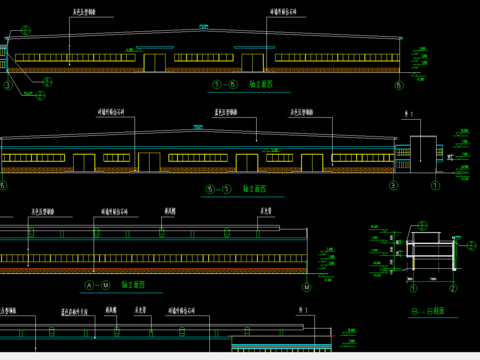
Task: Click axis bubble 15 at right end of ①-⑮ elevation
Action: [399, 85]
